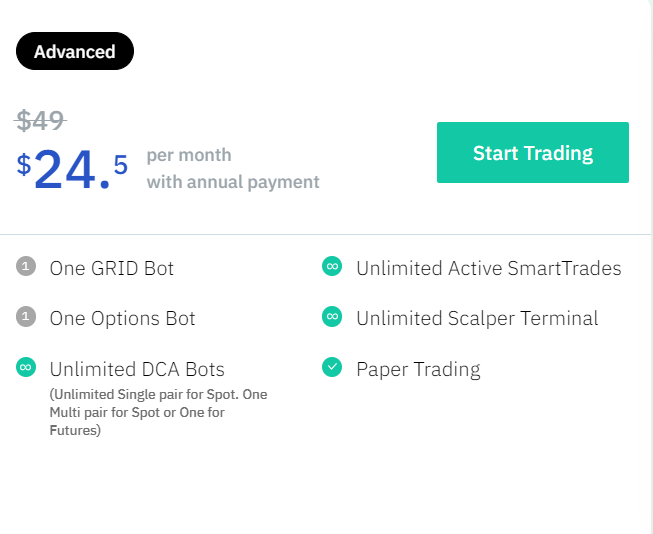Click the blue $24.5 discounted price
Image resolution: width=653 pixels, height=534 pixels.
coord(72,170)
